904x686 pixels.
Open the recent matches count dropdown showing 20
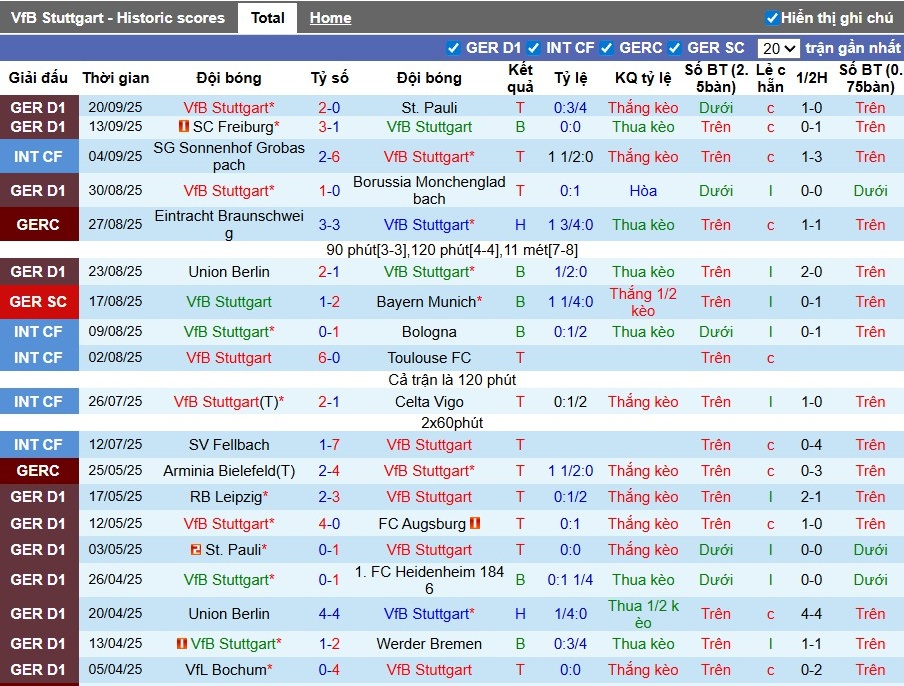point(778,48)
